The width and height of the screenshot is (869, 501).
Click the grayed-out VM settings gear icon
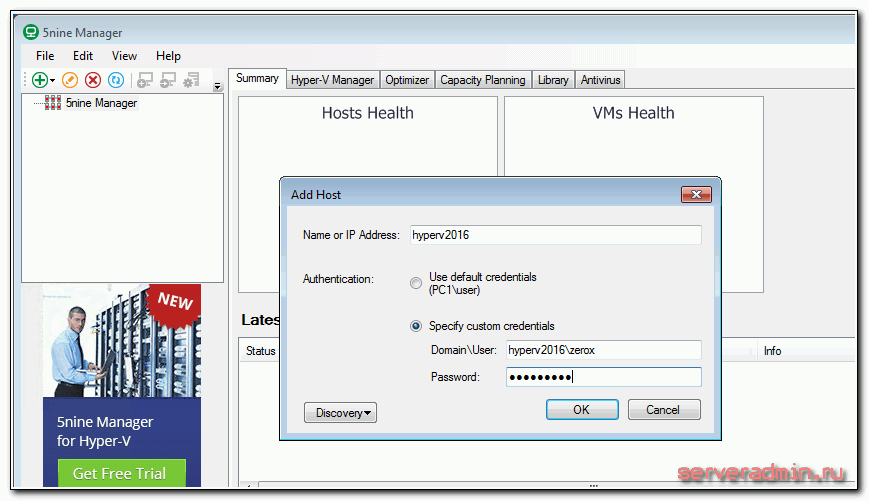[x=191, y=80]
